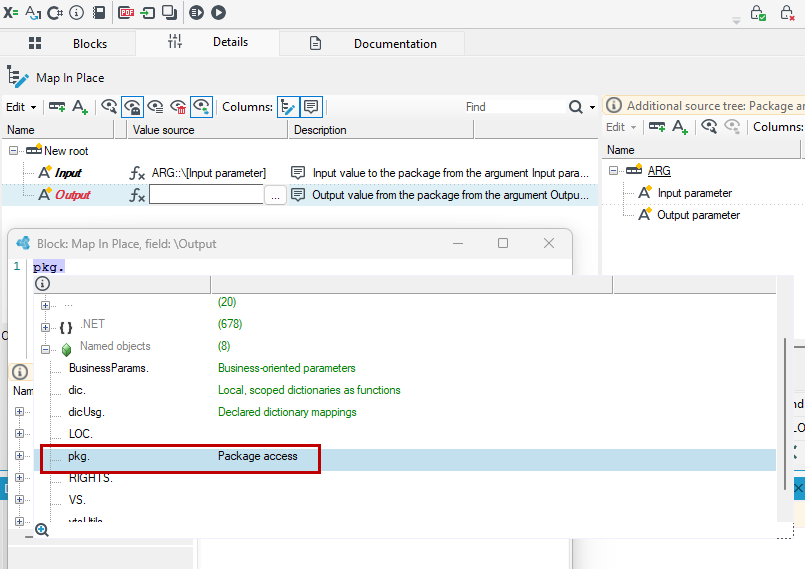Click the magnifier search icon next to Find
805x569 pixels.
coord(576,107)
